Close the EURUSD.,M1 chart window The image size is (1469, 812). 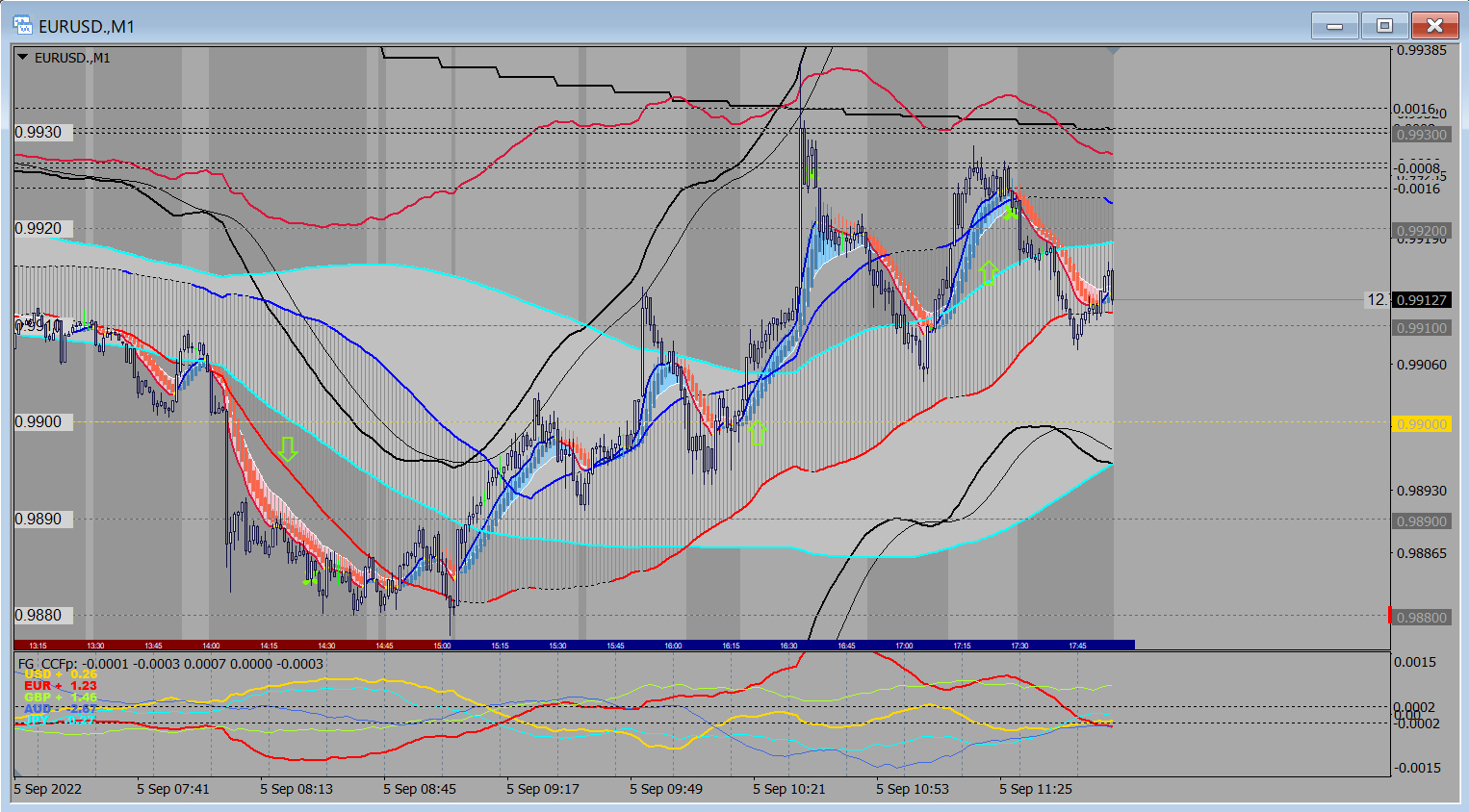point(1434,26)
